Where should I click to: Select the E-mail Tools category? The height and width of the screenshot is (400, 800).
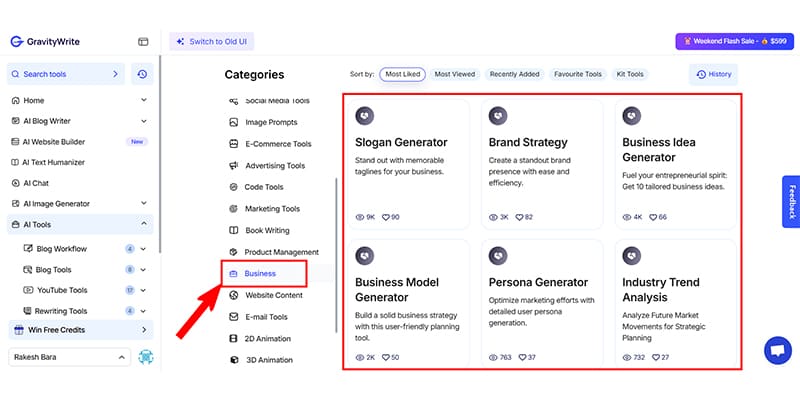pyautogui.click(x=259, y=317)
